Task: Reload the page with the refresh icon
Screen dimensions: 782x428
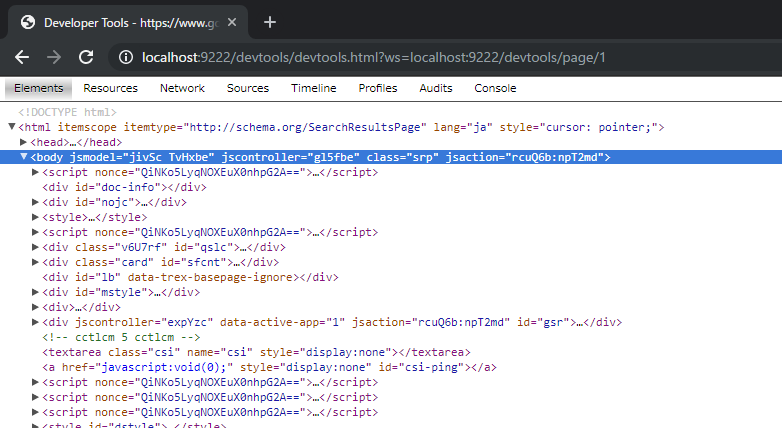Action: tap(86, 57)
